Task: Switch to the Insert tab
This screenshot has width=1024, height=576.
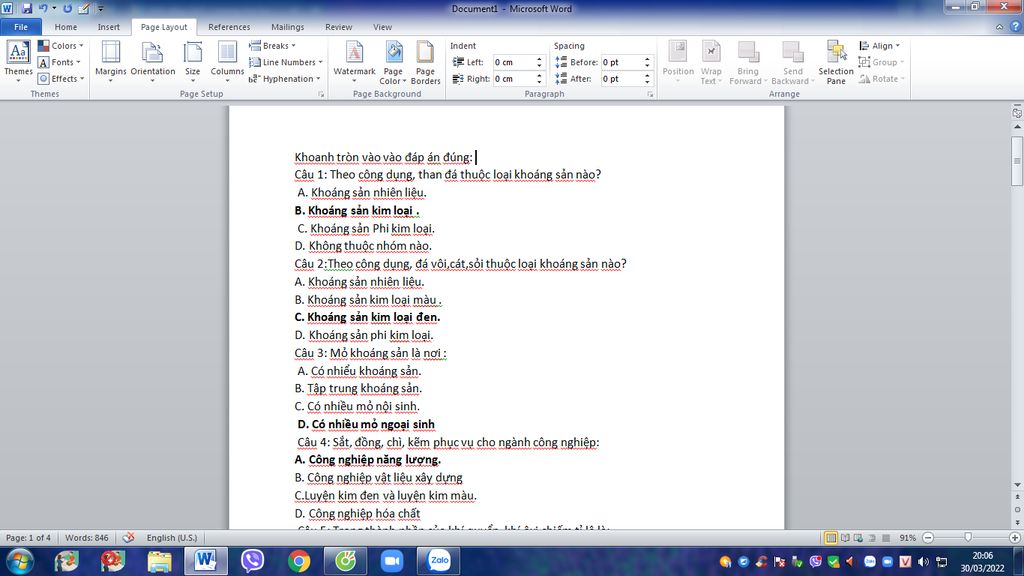Action: [x=108, y=27]
